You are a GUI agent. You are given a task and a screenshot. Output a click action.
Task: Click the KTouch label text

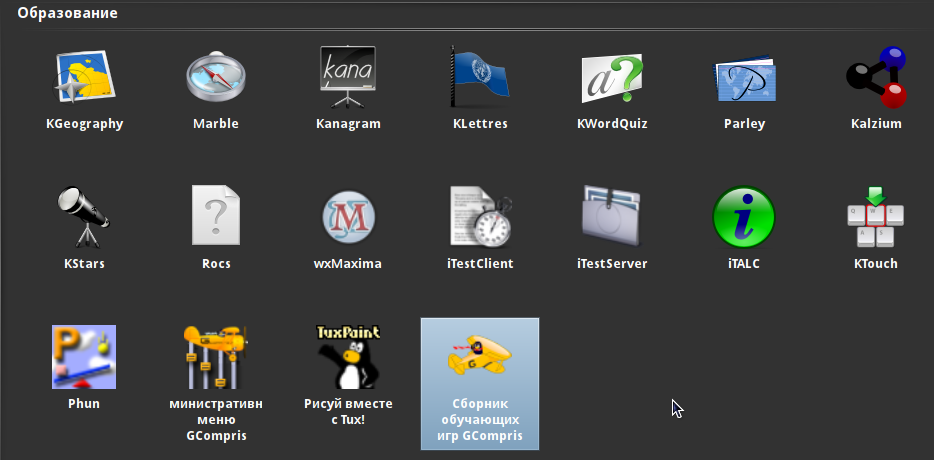[876, 263]
